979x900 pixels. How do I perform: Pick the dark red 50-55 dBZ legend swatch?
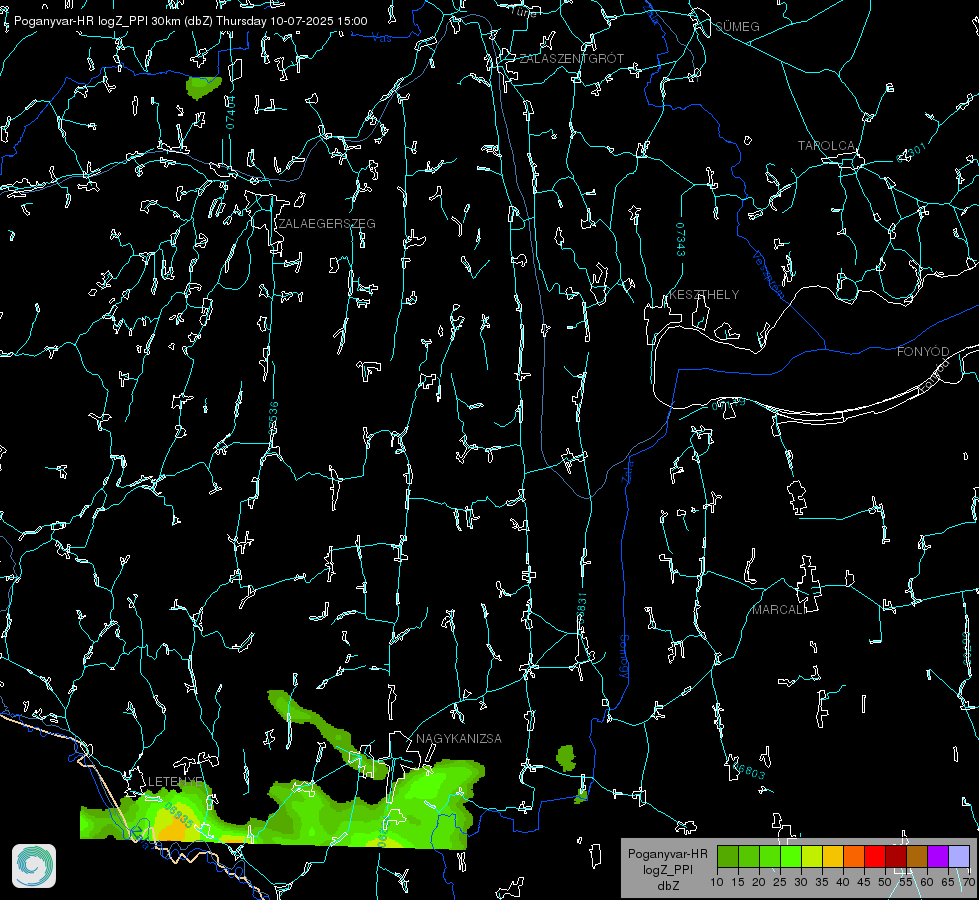(896, 856)
